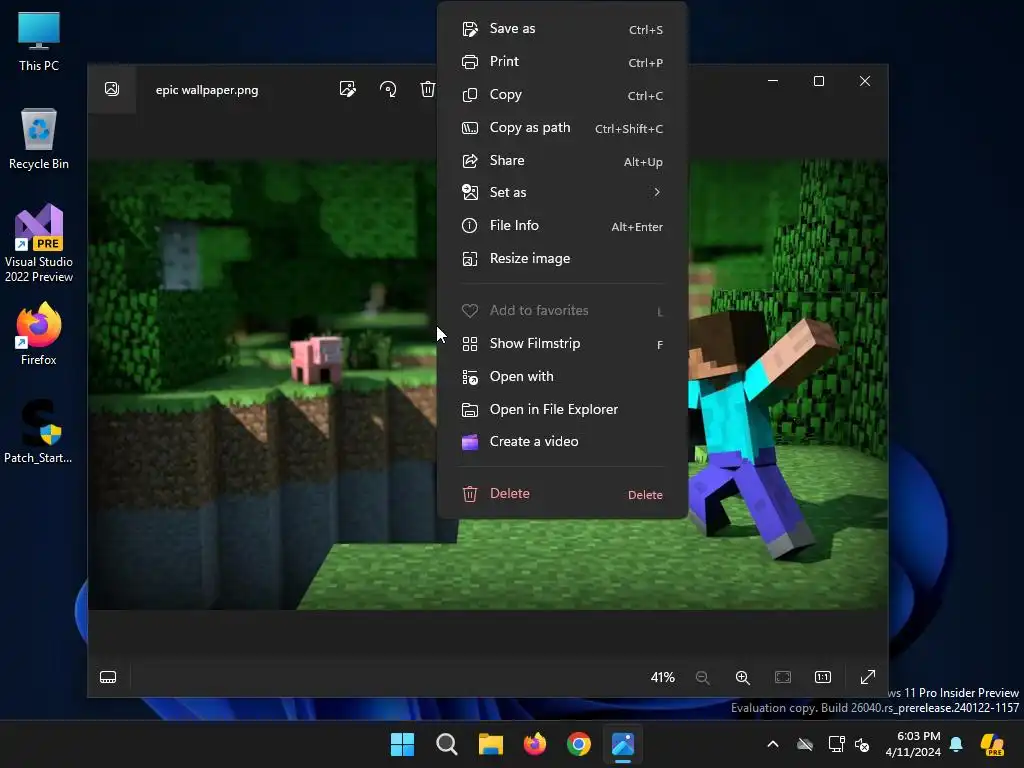Toggle the filmstrip icon at bottom left

coord(108,677)
